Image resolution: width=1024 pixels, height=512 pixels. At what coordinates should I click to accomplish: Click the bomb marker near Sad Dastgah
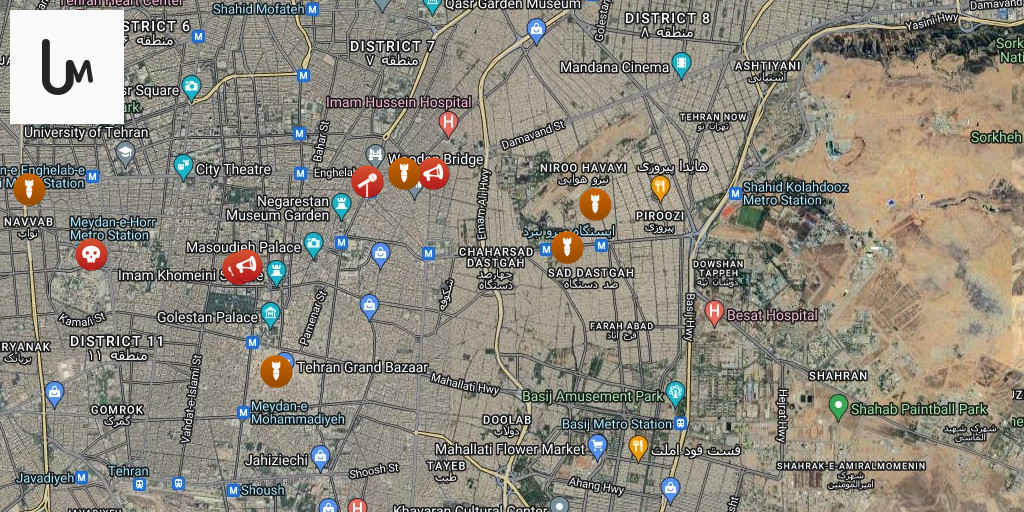(x=567, y=248)
